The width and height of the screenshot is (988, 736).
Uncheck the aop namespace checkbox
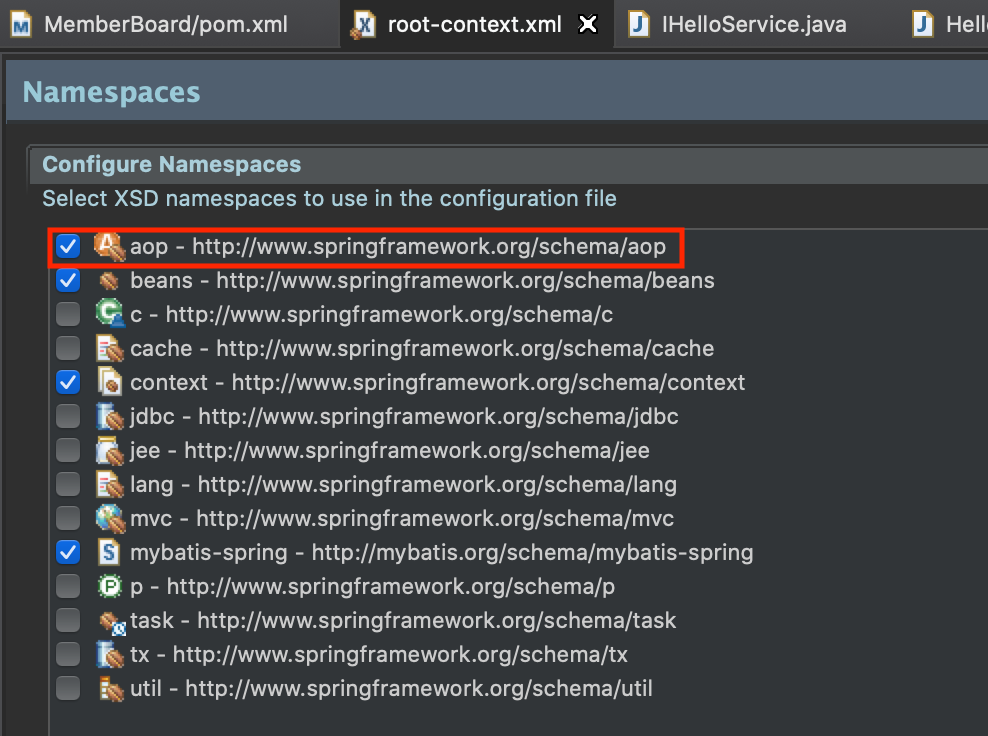67,246
